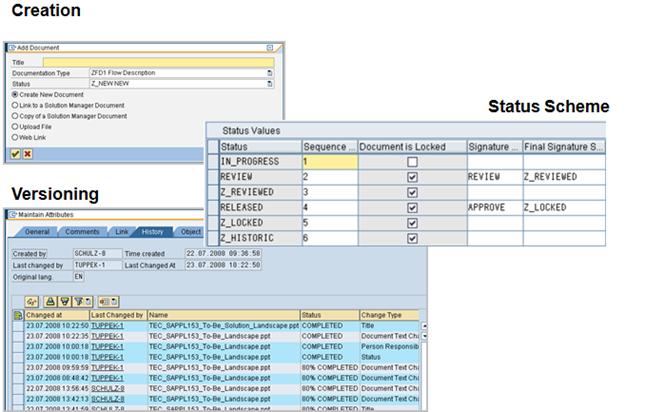
Task: Click the yellow Title input field
Action: pyautogui.click(x=158, y=62)
